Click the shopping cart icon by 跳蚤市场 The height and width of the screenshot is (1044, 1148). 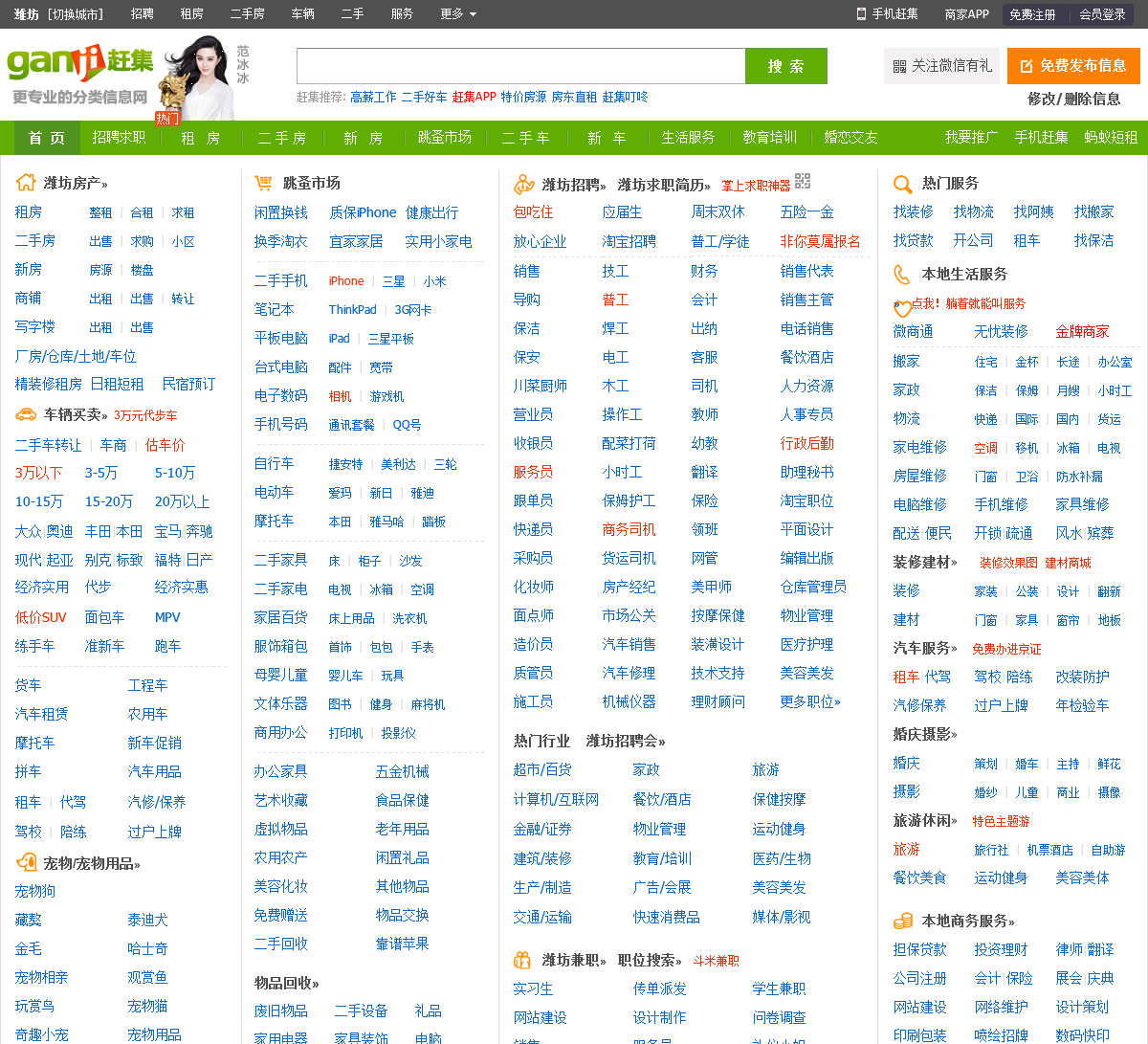pos(263,183)
